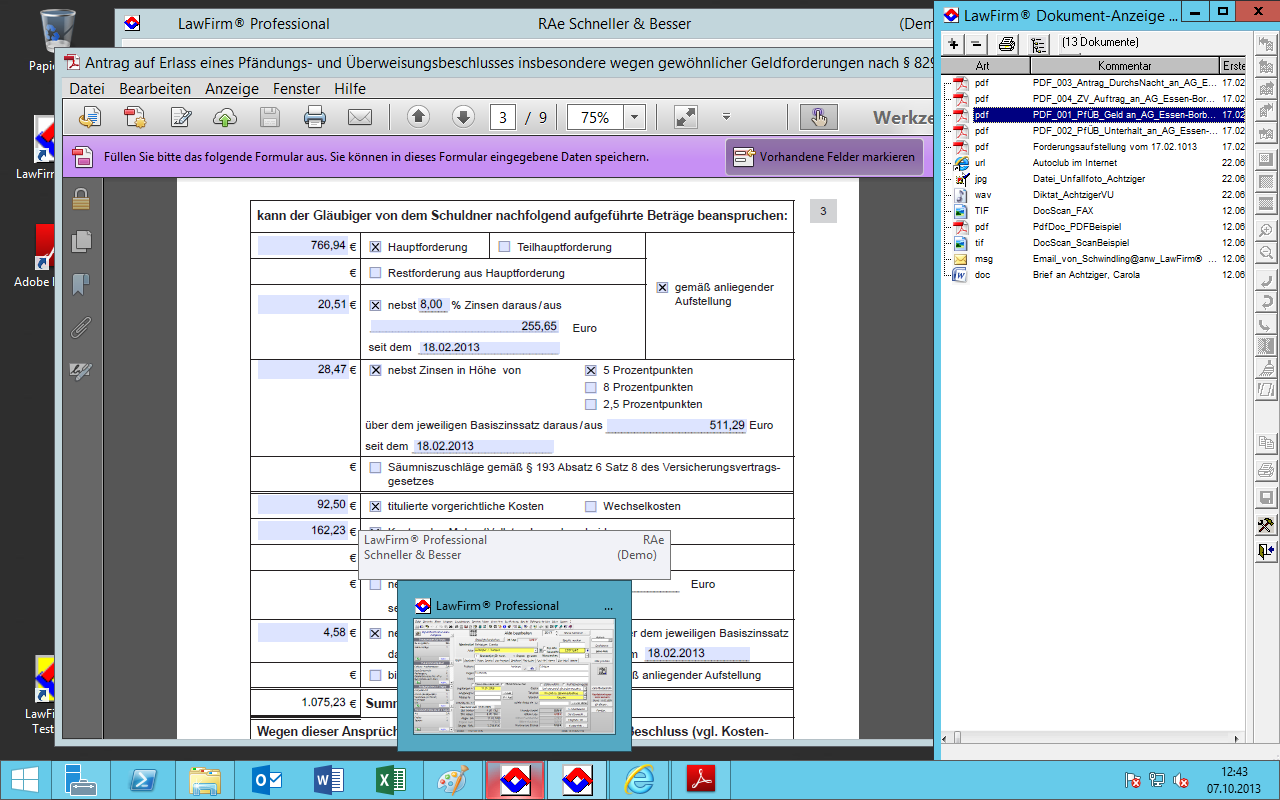This screenshot has height=800, width=1280.
Task: Open Outlook from the taskbar
Action: (x=268, y=780)
